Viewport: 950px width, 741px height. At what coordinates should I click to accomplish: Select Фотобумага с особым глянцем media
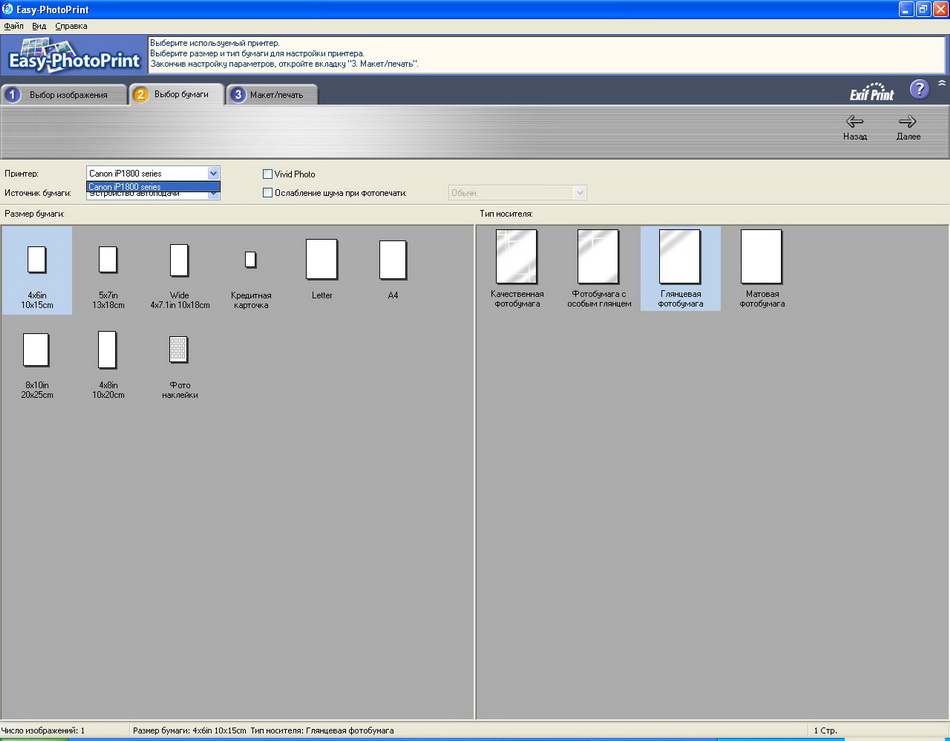(x=599, y=269)
